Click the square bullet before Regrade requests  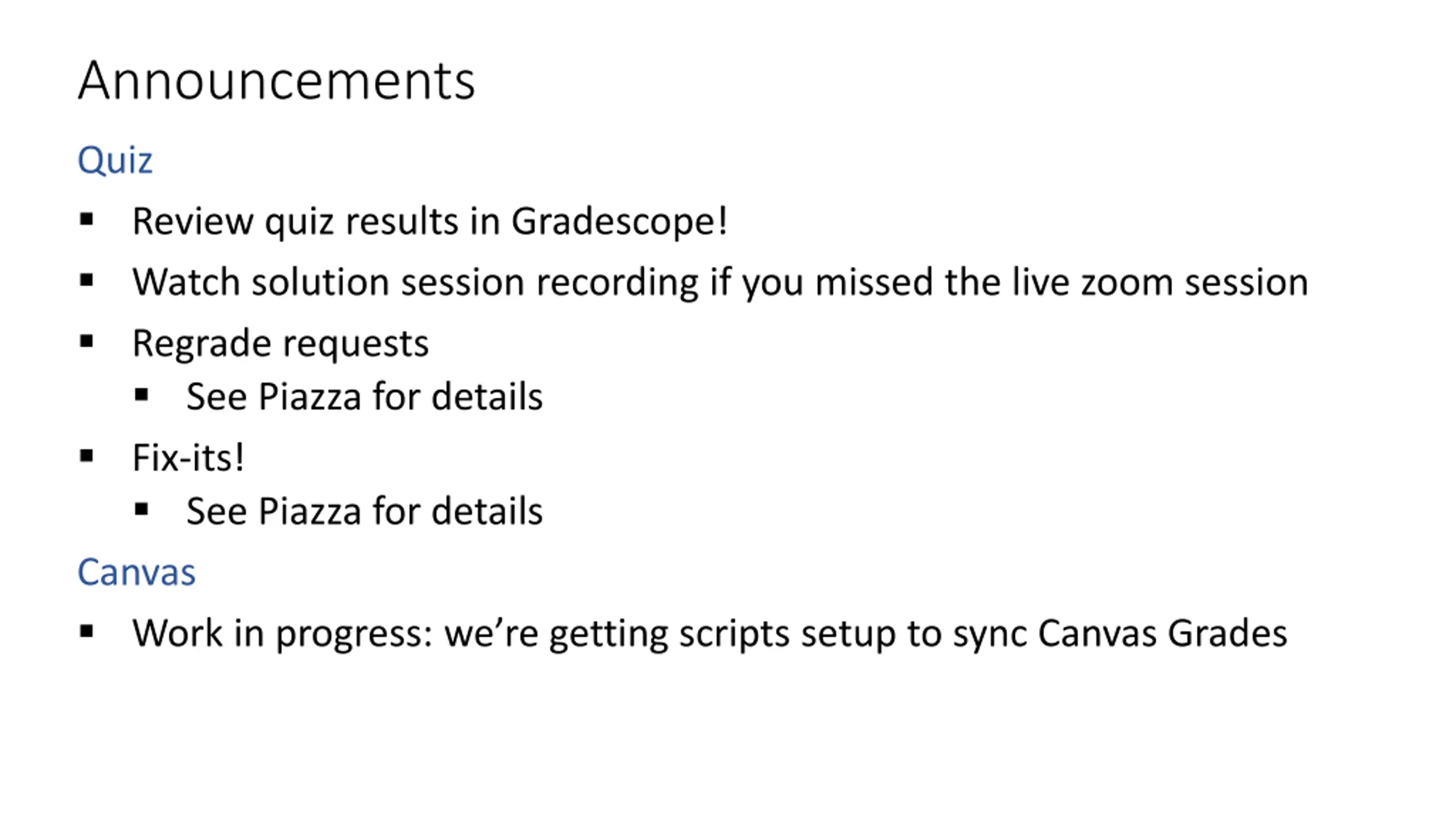click(x=86, y=341)
